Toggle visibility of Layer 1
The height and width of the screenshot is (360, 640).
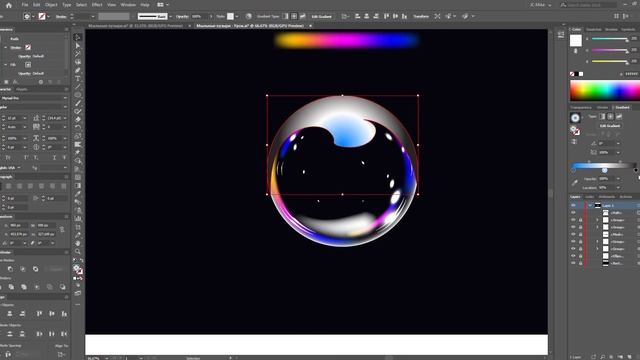(x=573, y=205)
